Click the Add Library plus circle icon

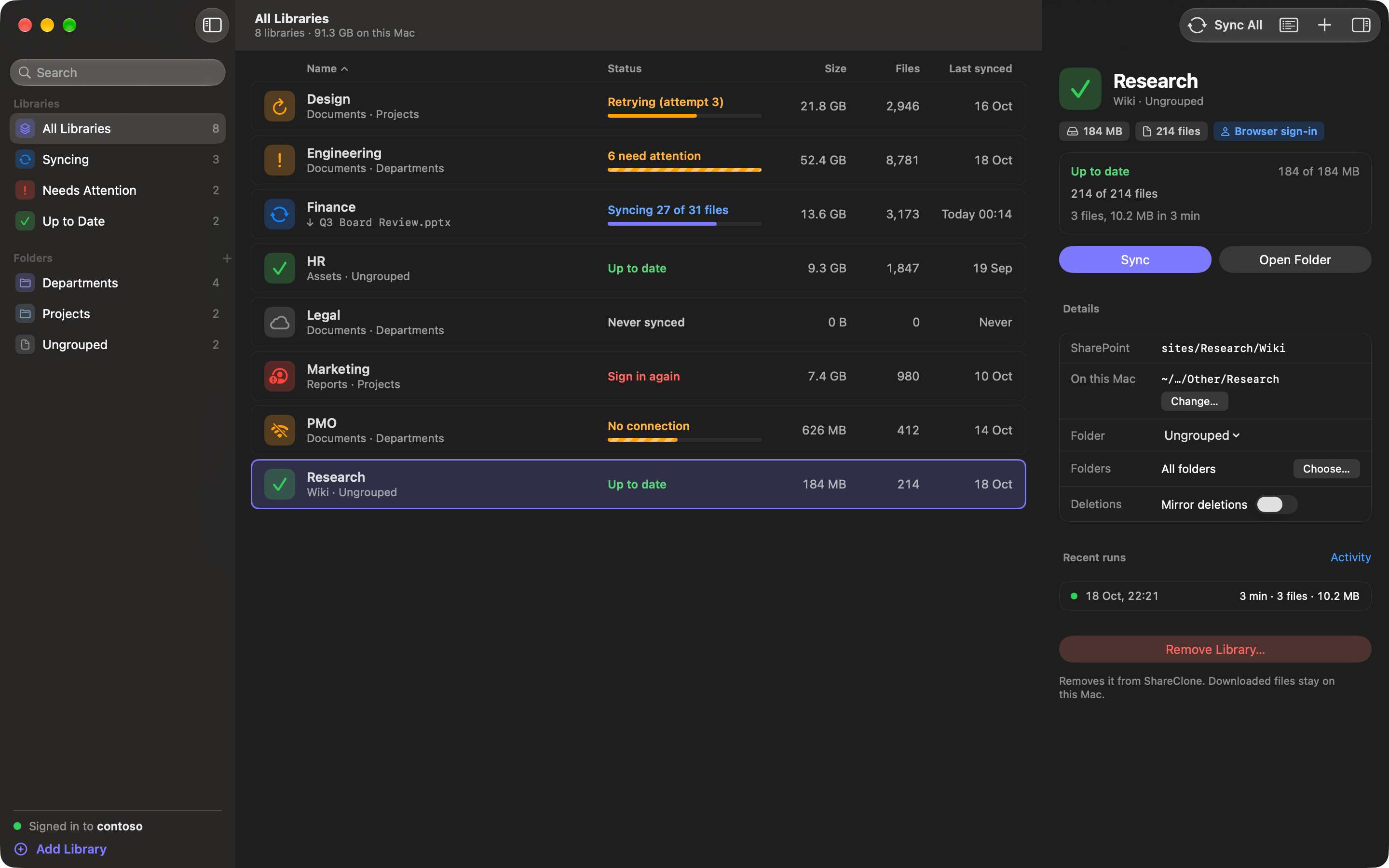[21, 849]
